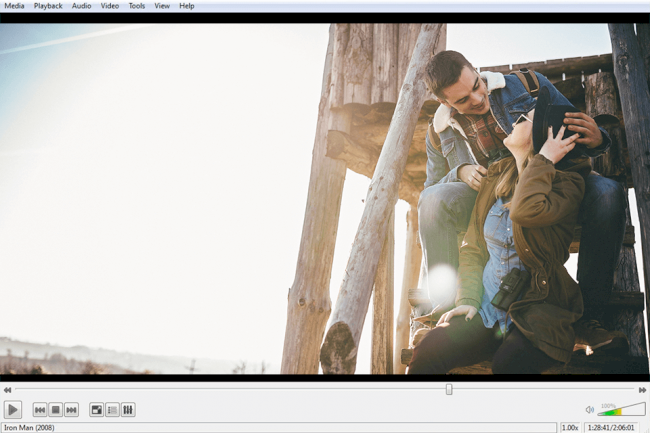Open extended settings equalizer icon

tap(128, 409)
